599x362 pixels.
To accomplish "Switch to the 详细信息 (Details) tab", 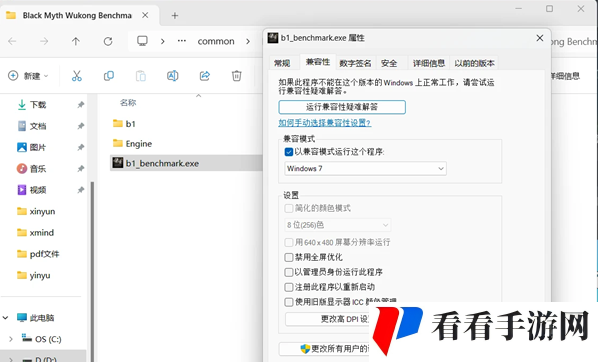I will pyautogui.click(x=429, y=63).
